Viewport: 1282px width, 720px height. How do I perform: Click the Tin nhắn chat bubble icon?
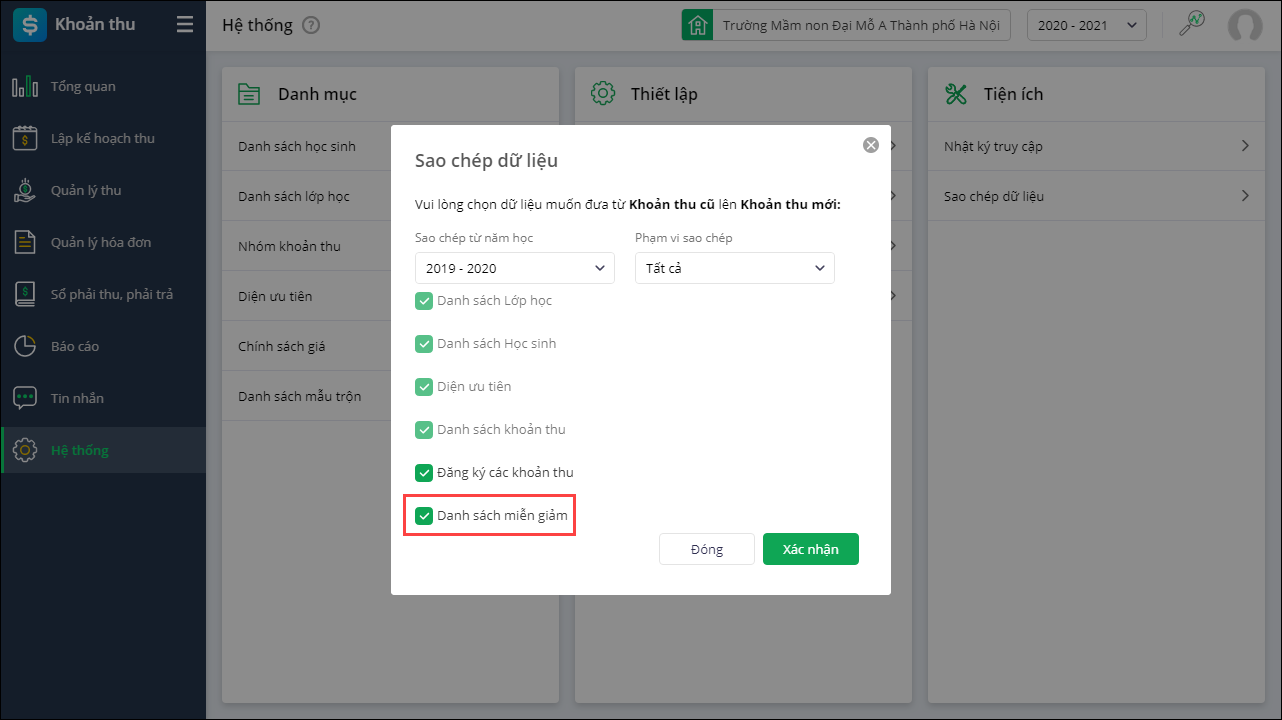pos(25,398)
